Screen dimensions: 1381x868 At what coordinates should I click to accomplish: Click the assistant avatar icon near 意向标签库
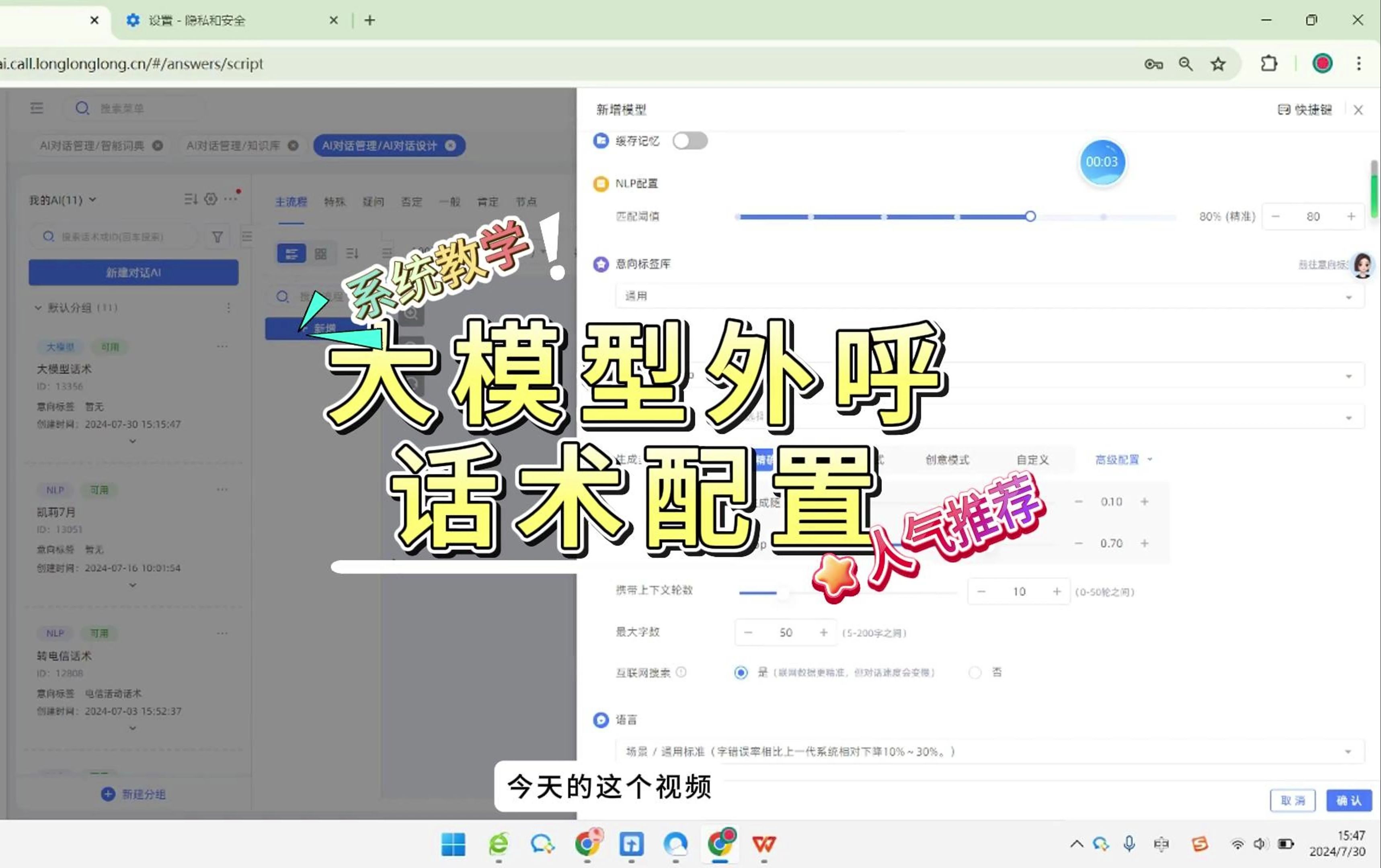(x=1363, y=266)
